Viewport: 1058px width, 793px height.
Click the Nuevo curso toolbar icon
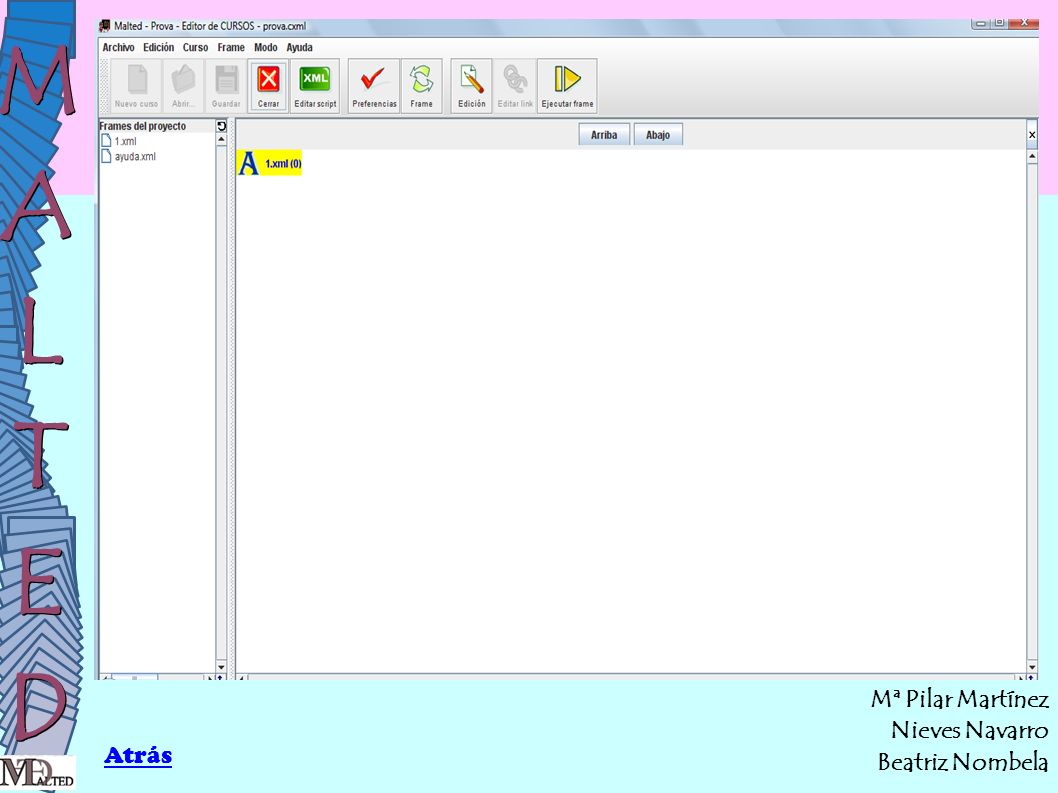[x=136, y=86]
